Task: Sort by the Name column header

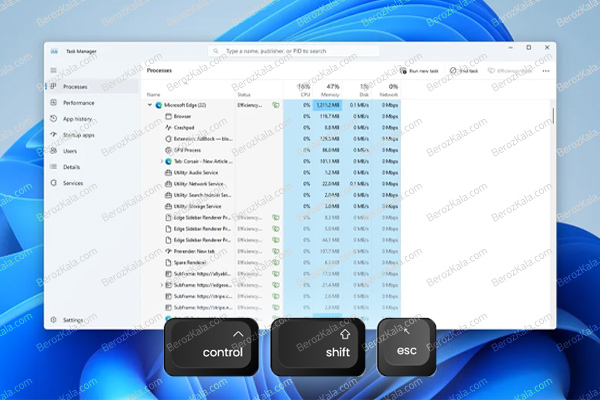Action: (x=153, y=95)
